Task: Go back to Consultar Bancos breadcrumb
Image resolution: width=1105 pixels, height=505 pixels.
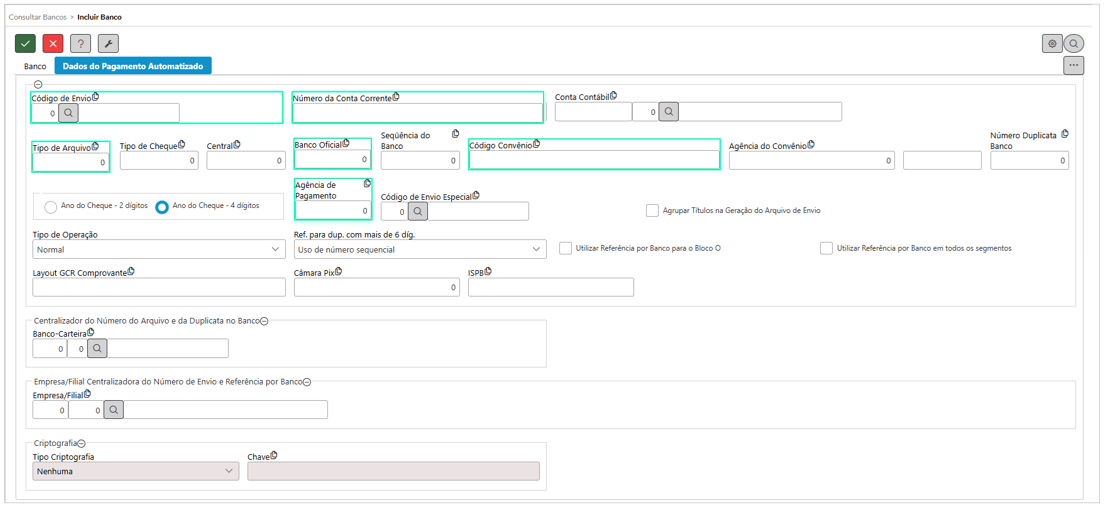Action: (38, 16)
